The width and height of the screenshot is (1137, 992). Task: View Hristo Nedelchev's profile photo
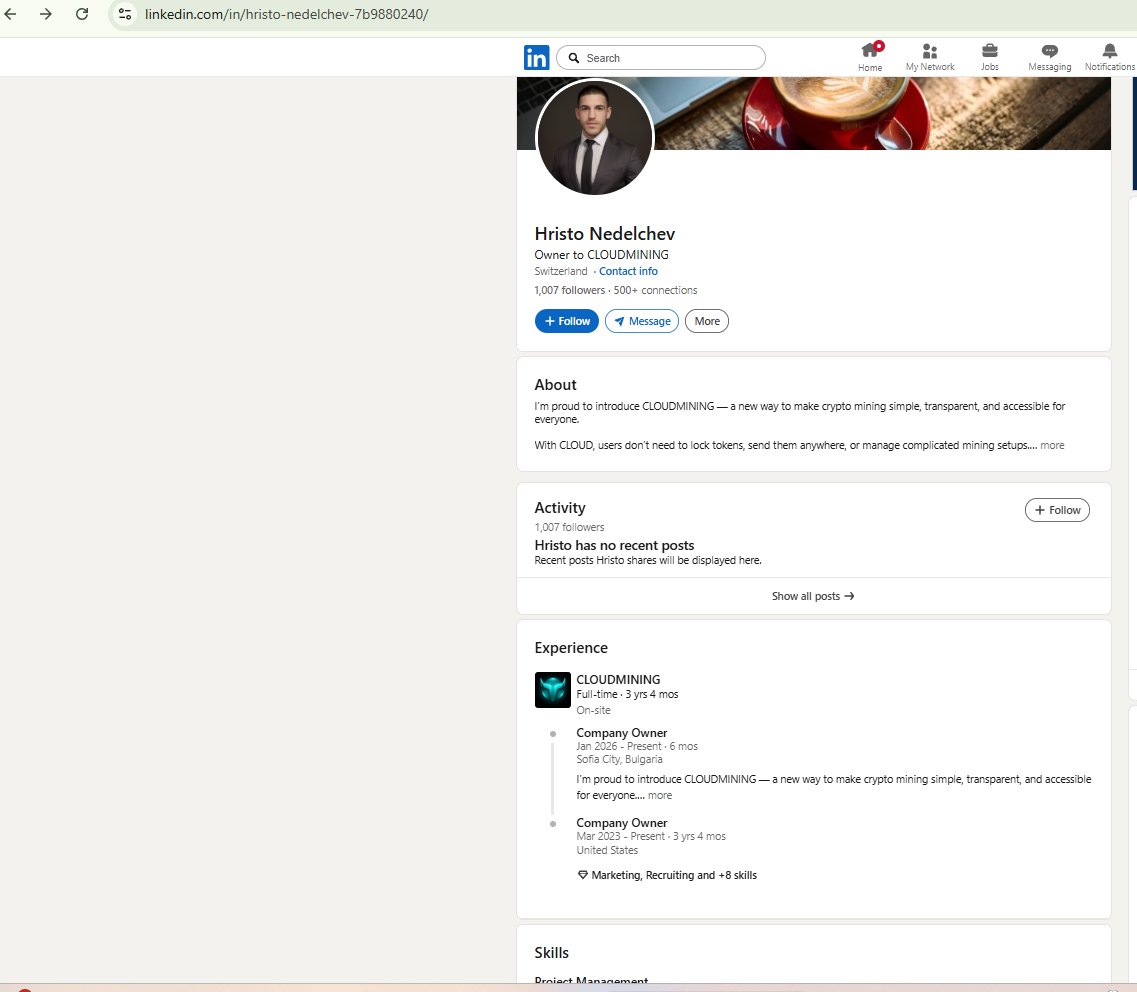click(595, 138)
